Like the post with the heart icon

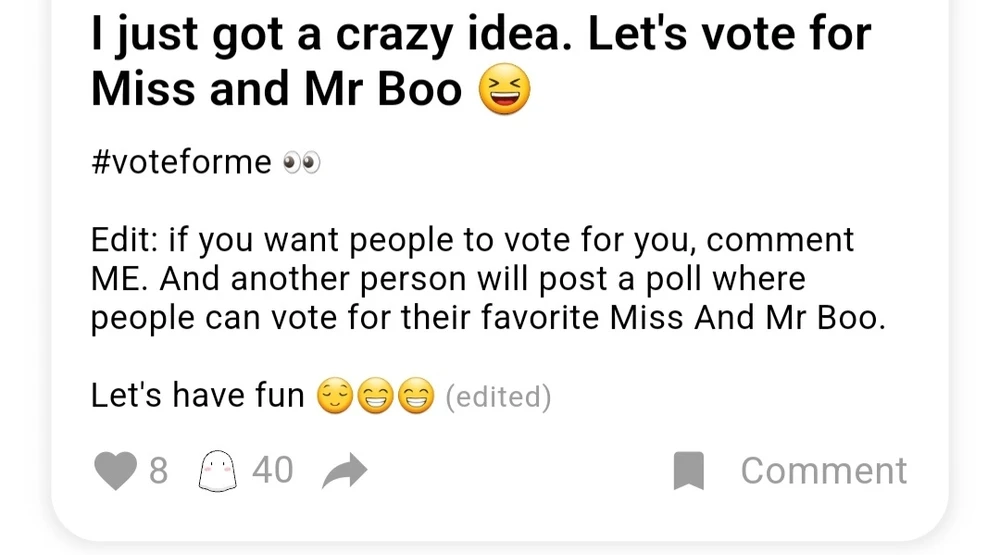tap(115, 471)
